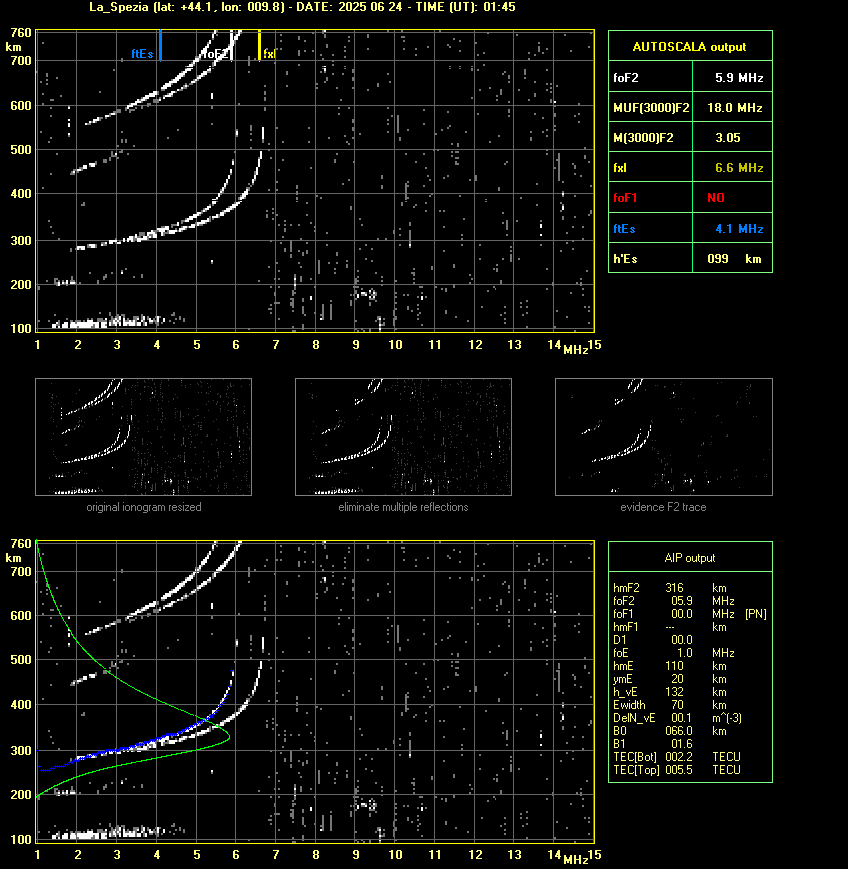Click the fxI value '6.6 MHz'

[739, 167]
